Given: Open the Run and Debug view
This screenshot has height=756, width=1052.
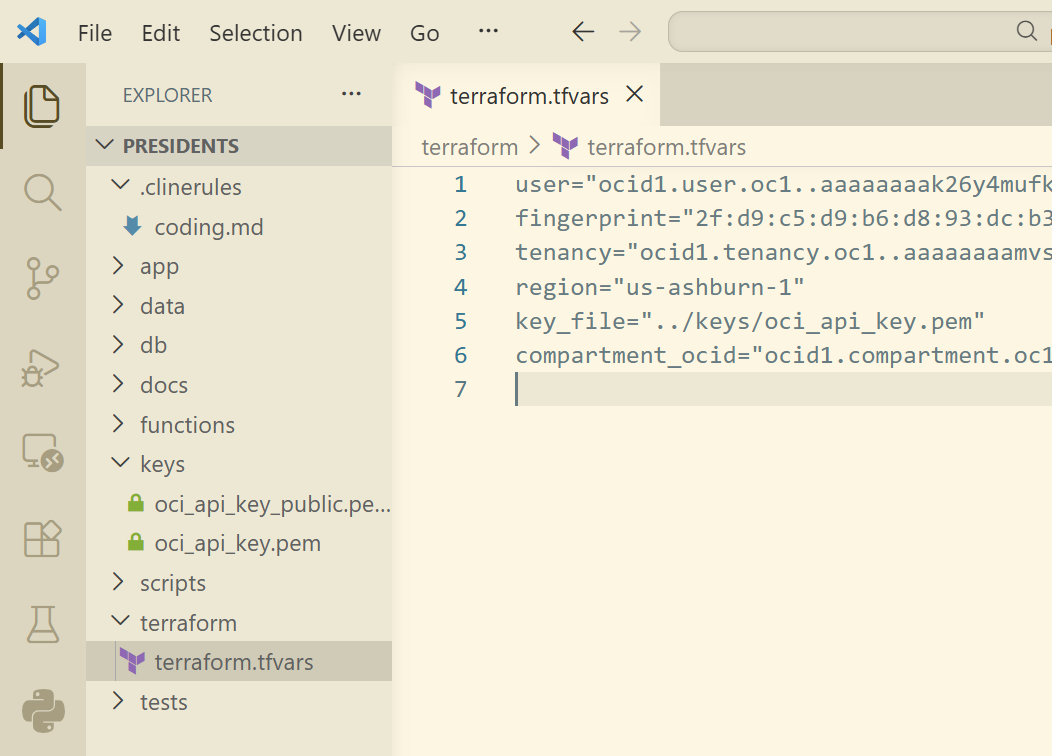Looking at the screenshot, I should pyautogui.click(x=42, y=367).
